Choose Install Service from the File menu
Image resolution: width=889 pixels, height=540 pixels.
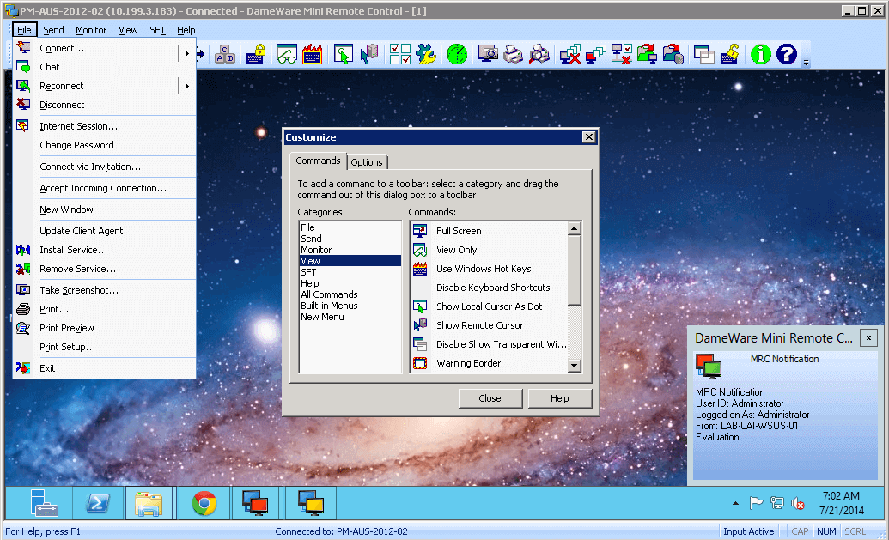[104, 250]
